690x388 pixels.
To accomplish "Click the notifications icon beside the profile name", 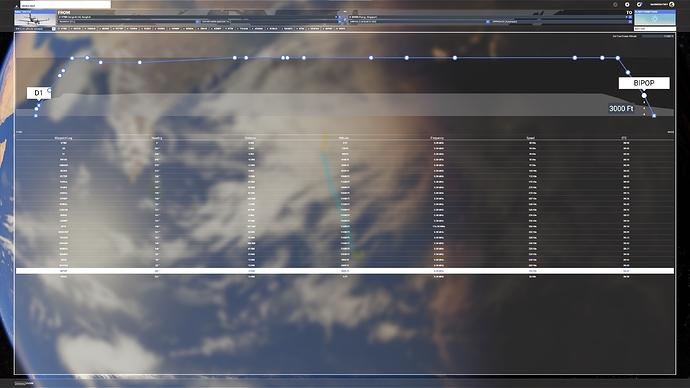I will click(x=639, y=4).
